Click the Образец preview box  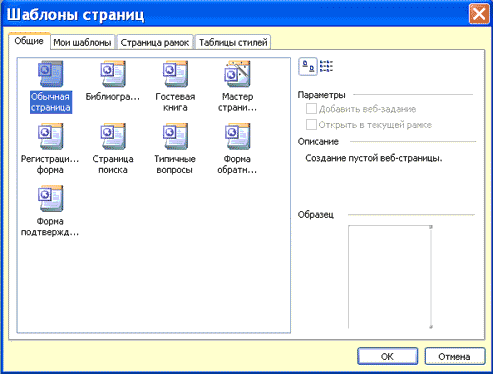click(x=390, y=277)
